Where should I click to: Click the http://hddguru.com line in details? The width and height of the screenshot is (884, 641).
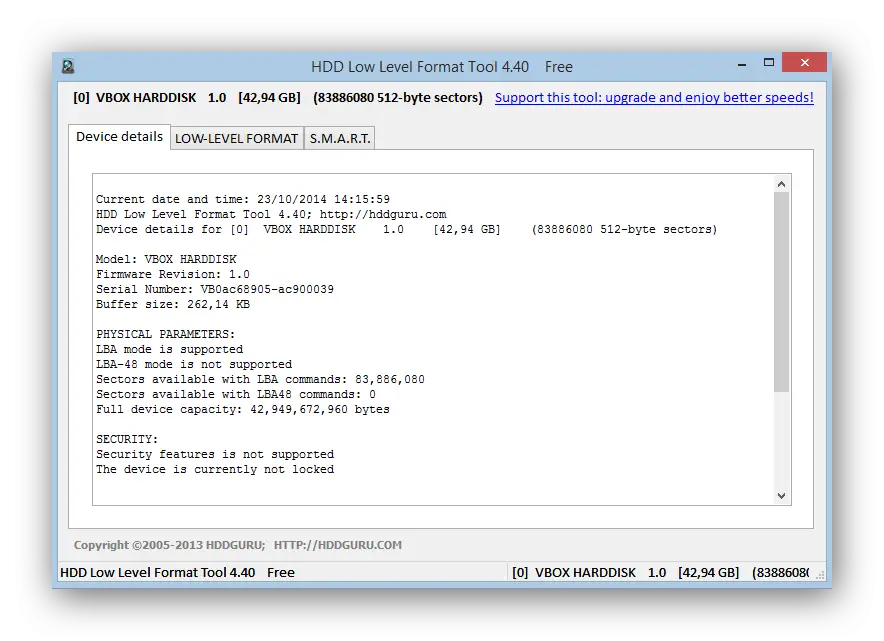tap(271, 214)
